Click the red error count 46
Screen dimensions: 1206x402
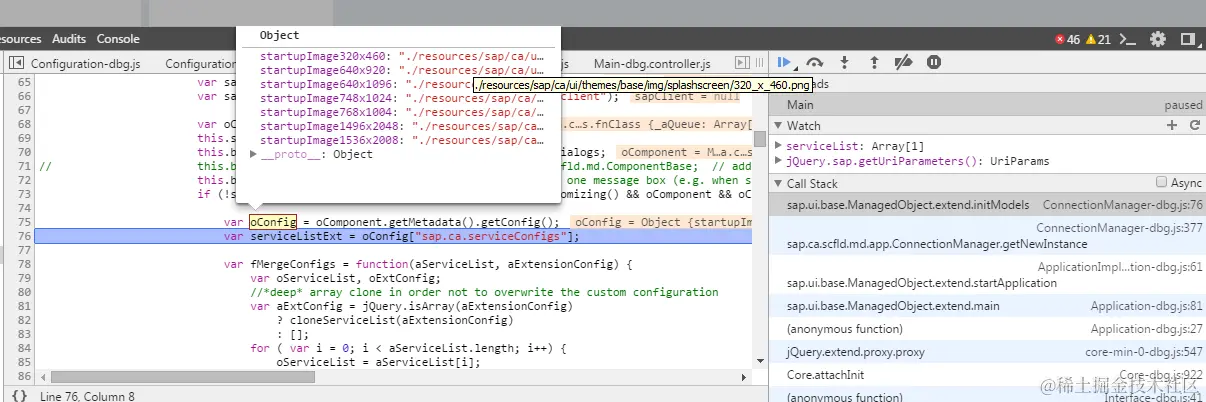coord(1068,39)
